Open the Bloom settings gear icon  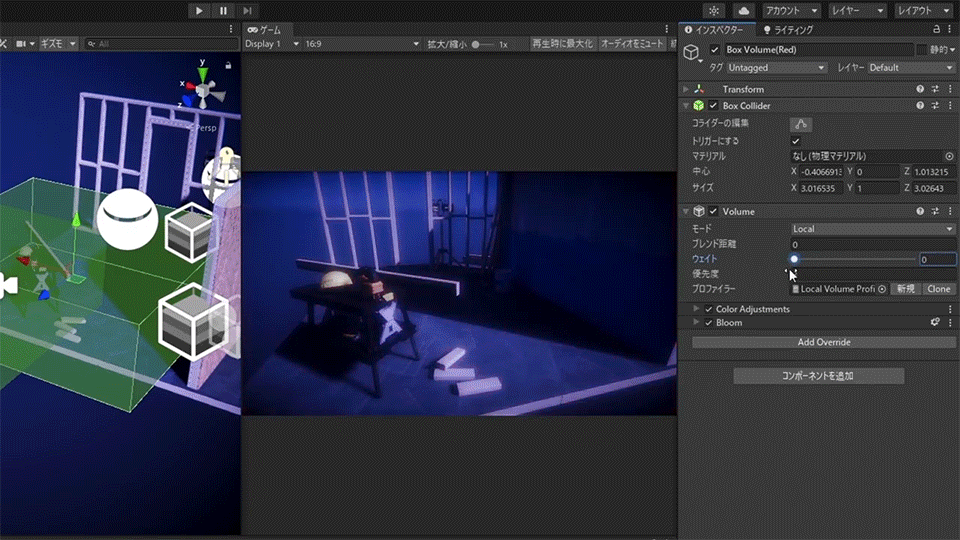click(936, 323)
